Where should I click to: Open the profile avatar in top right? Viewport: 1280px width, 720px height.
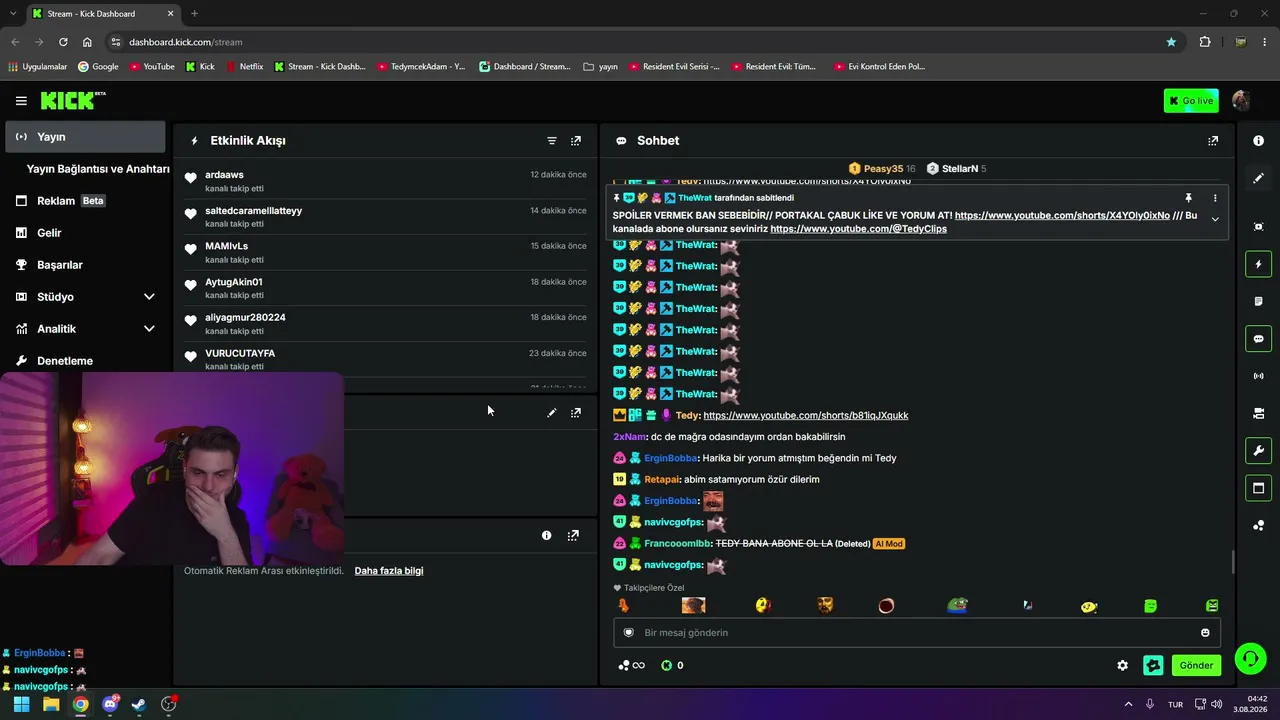coord(1241,101)
